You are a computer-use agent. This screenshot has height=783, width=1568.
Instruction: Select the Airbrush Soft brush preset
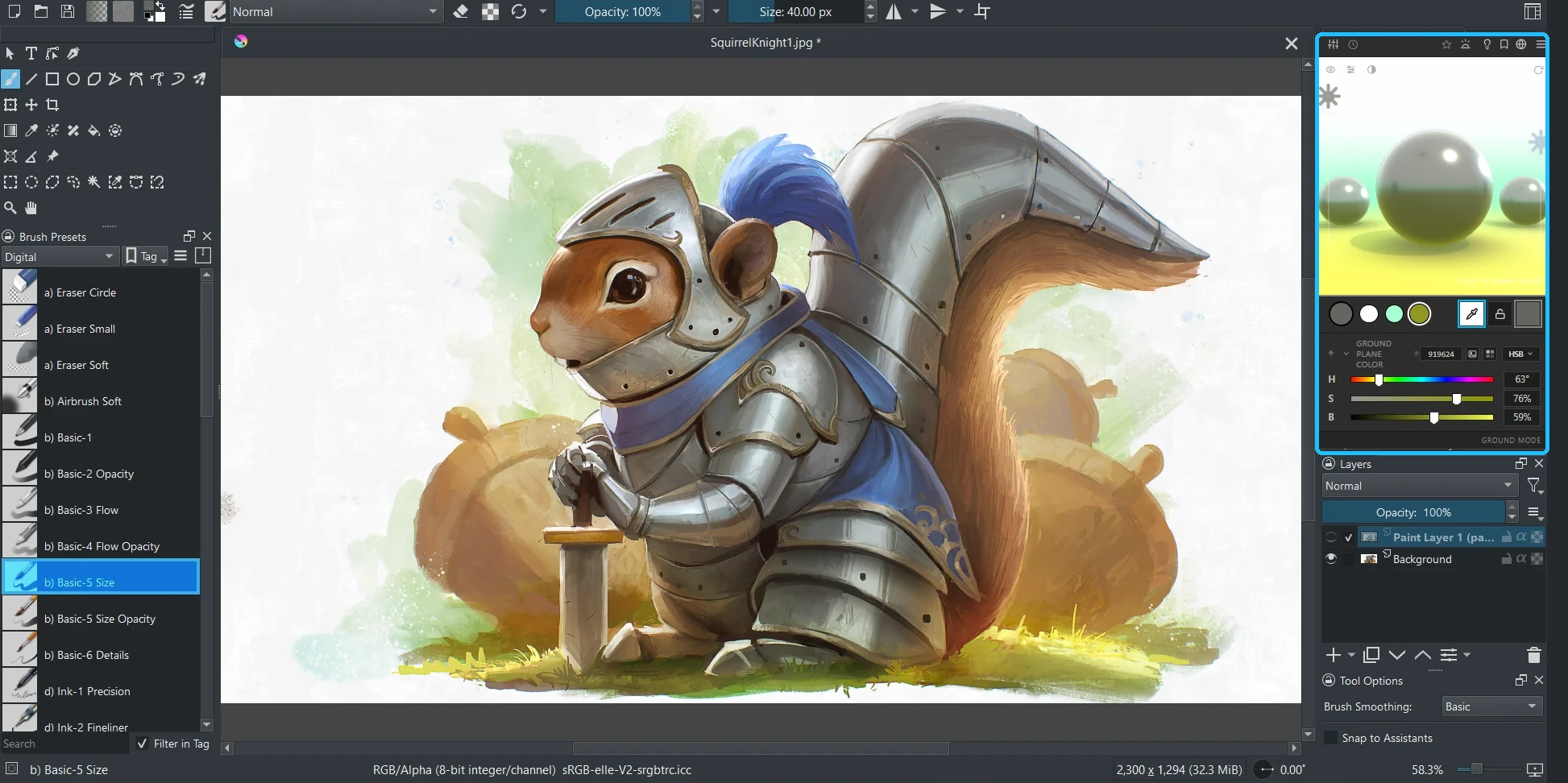point(100,401)
